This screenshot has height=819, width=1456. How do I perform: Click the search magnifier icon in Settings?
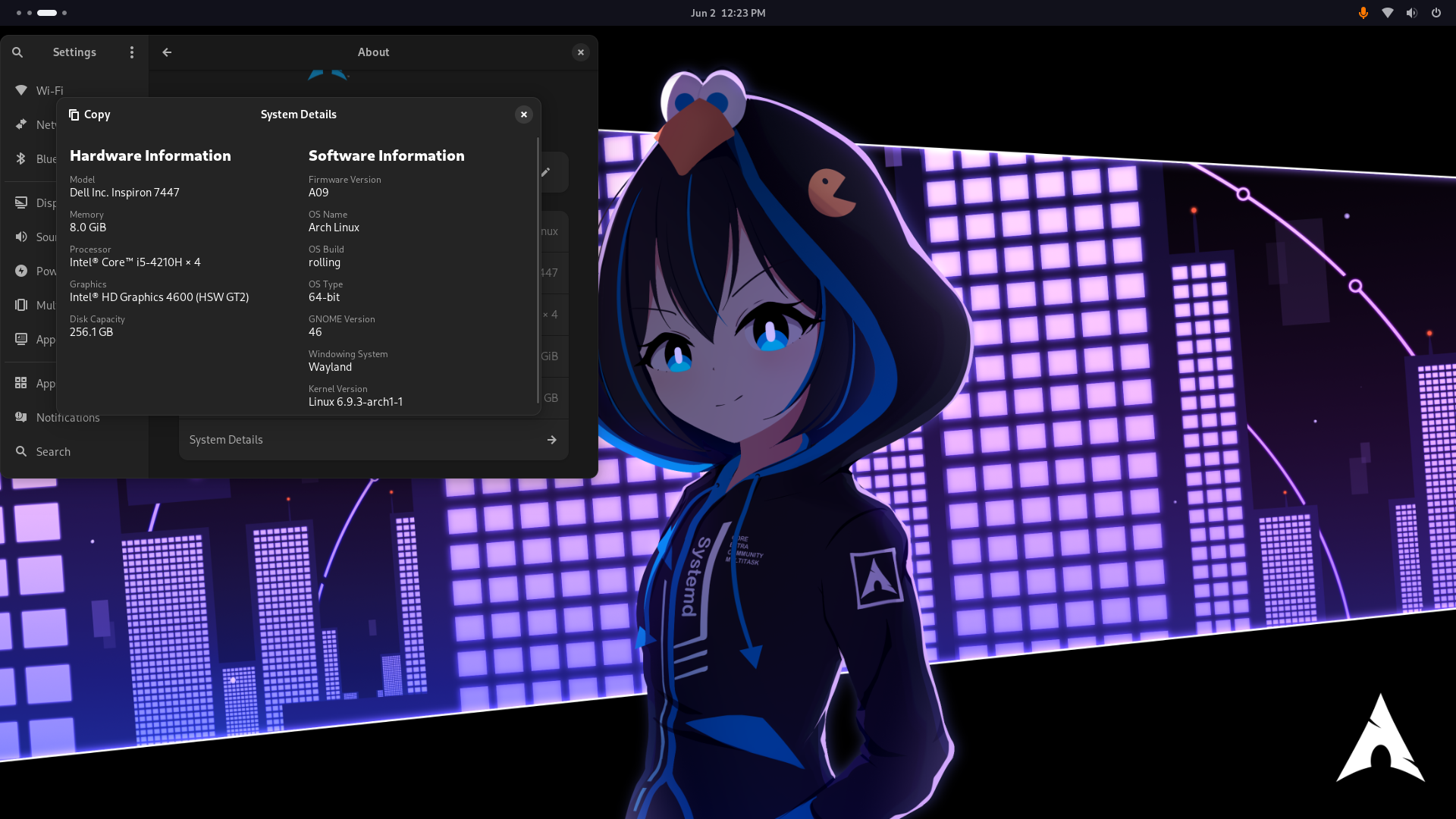[17, 52]
